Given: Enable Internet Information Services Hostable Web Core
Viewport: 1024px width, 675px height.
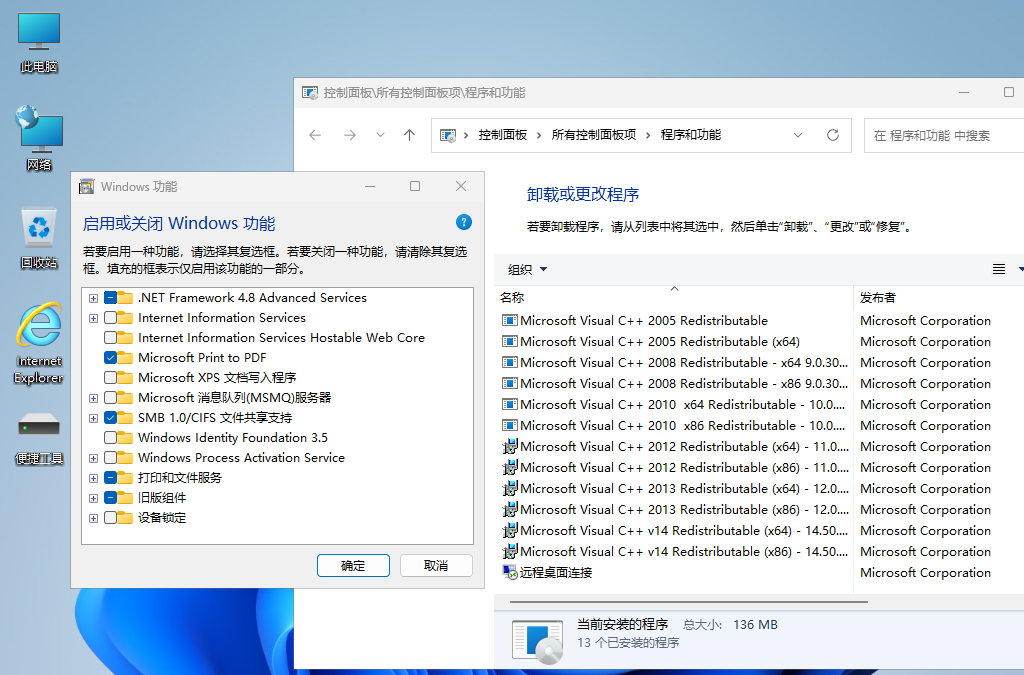Looking at the screenshot, I should (x=110, y=338).
